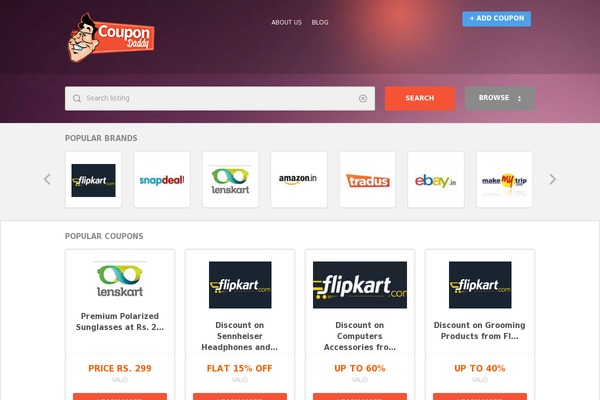Select the Tradus brand logo

coord(367,180)
